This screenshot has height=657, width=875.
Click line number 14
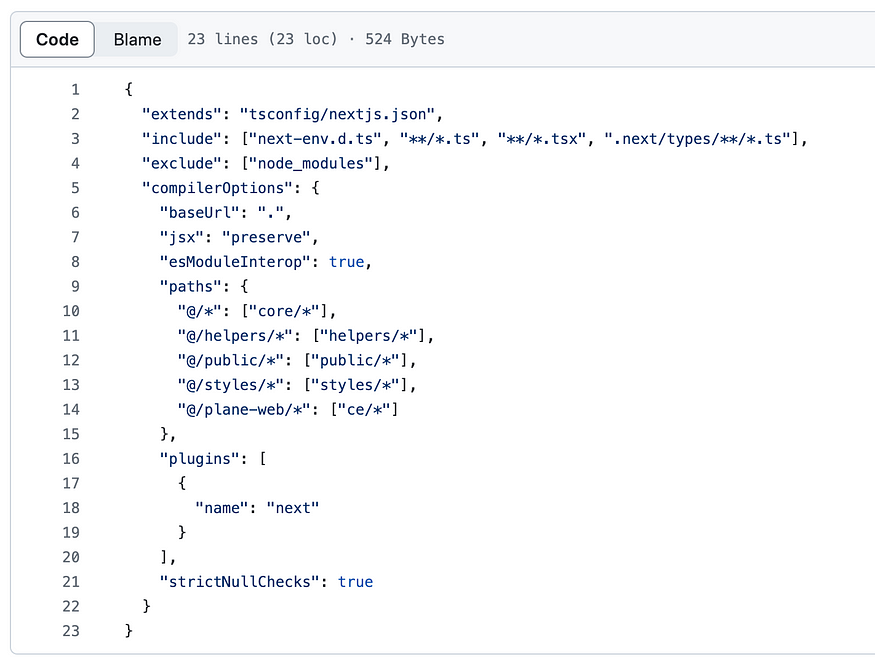click(x=71, y=409)
